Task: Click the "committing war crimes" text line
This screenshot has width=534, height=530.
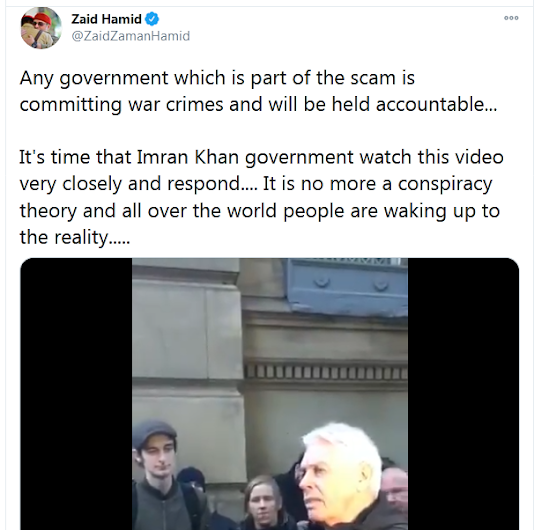Action: (x=258, y=104)
